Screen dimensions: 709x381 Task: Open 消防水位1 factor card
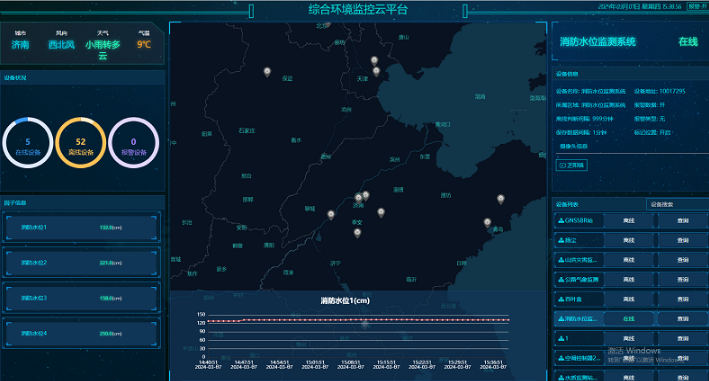click(81, 227)
